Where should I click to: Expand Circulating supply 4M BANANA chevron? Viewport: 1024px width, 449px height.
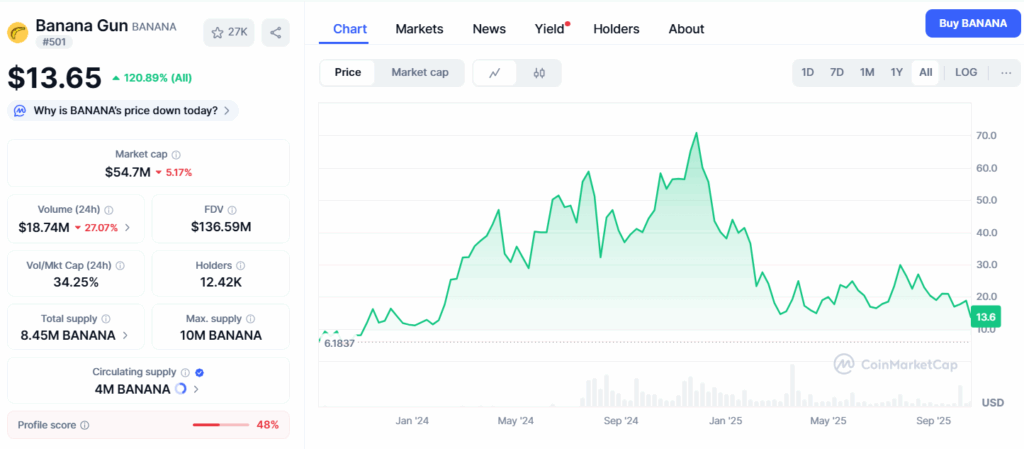(x=196, y=389)
